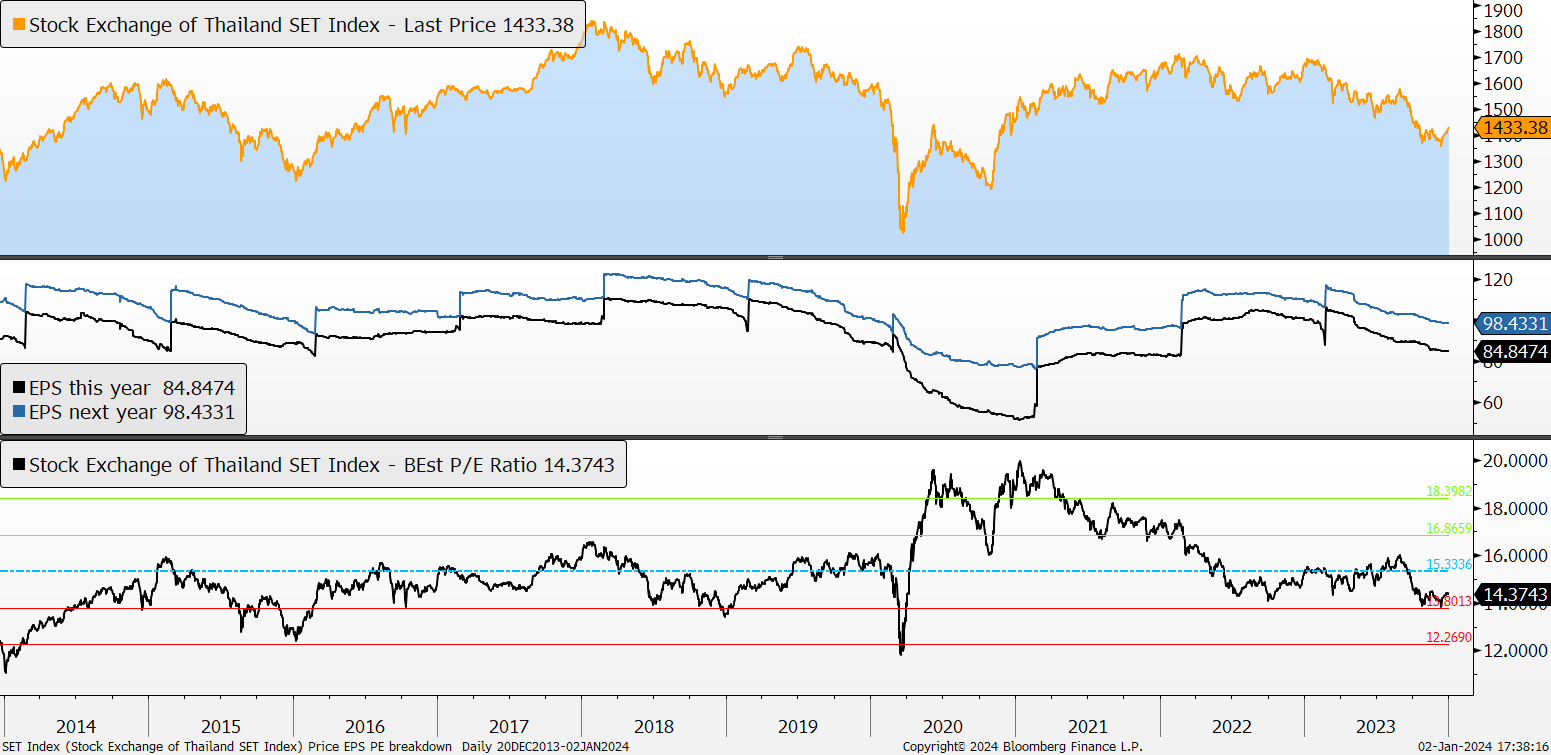Select the EPS this year legend text
The height and width of the screenshot is (755, 1551).
click(x=130, y=388)
